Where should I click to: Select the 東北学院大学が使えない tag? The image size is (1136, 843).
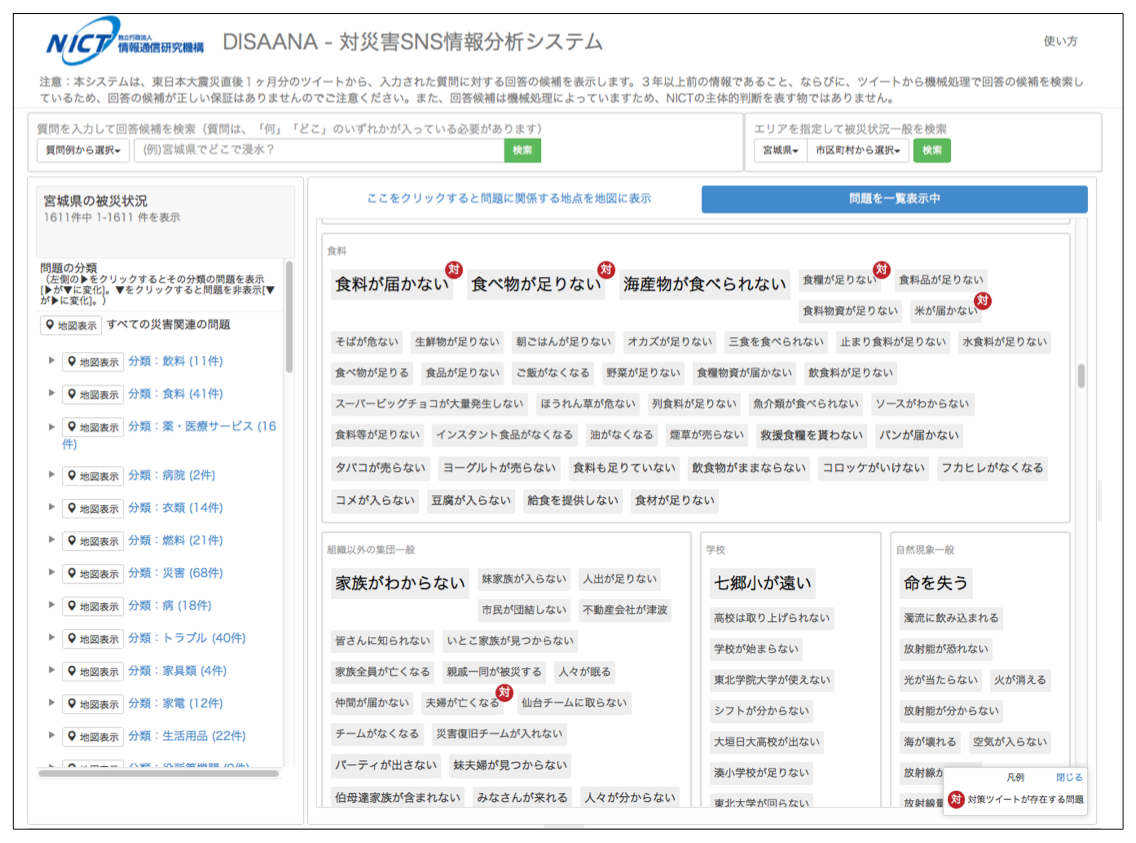(x=772, y=680)
